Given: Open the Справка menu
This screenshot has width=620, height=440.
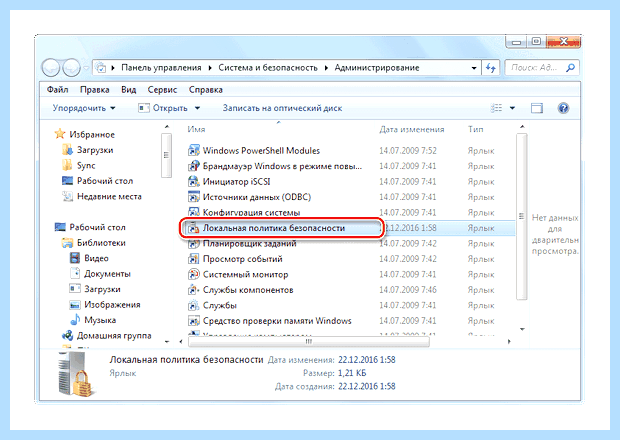Looking at the screenshot, I should click(206, 90).
